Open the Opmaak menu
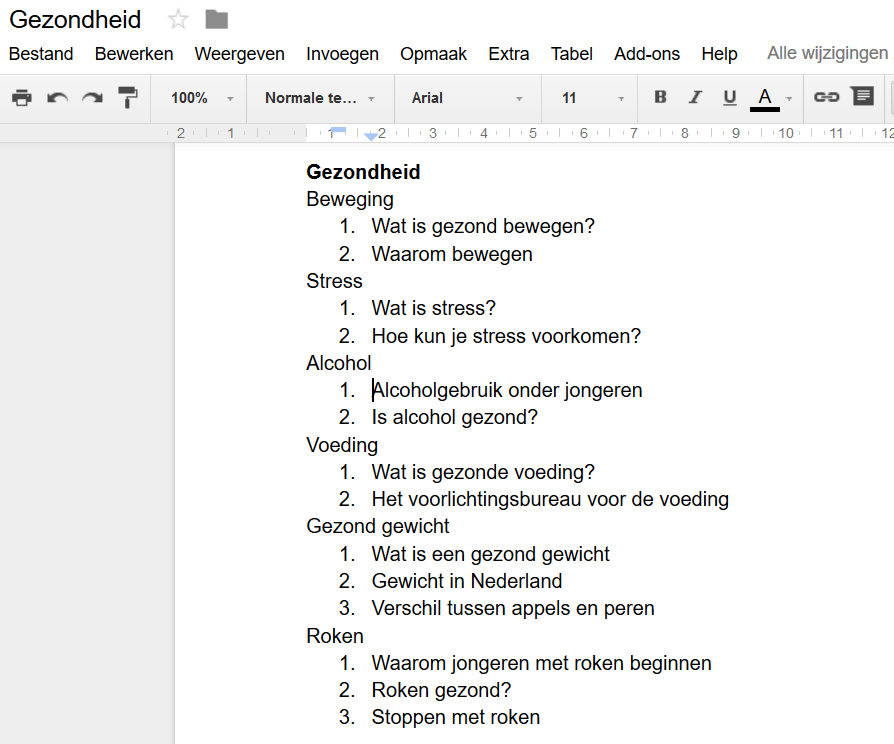Image resolution: width=894 pixels, height=744 pixels. coord(433,54)
